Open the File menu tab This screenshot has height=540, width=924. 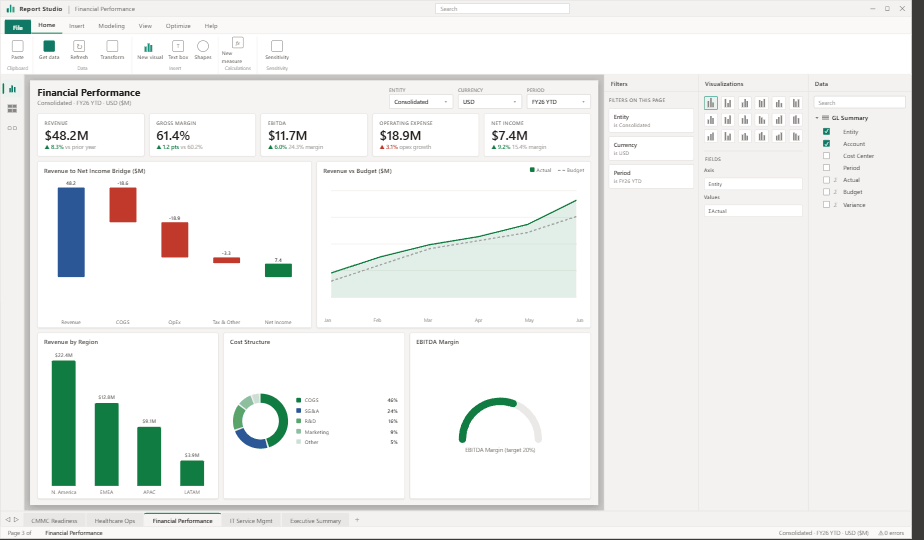click(18, 27)
